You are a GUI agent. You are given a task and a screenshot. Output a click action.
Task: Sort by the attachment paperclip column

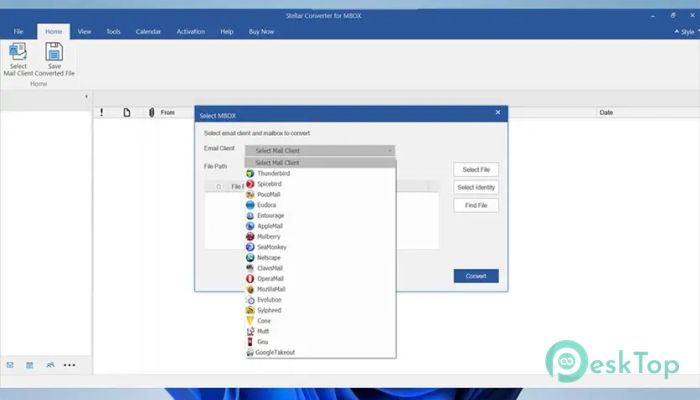[x=151, y=112]
